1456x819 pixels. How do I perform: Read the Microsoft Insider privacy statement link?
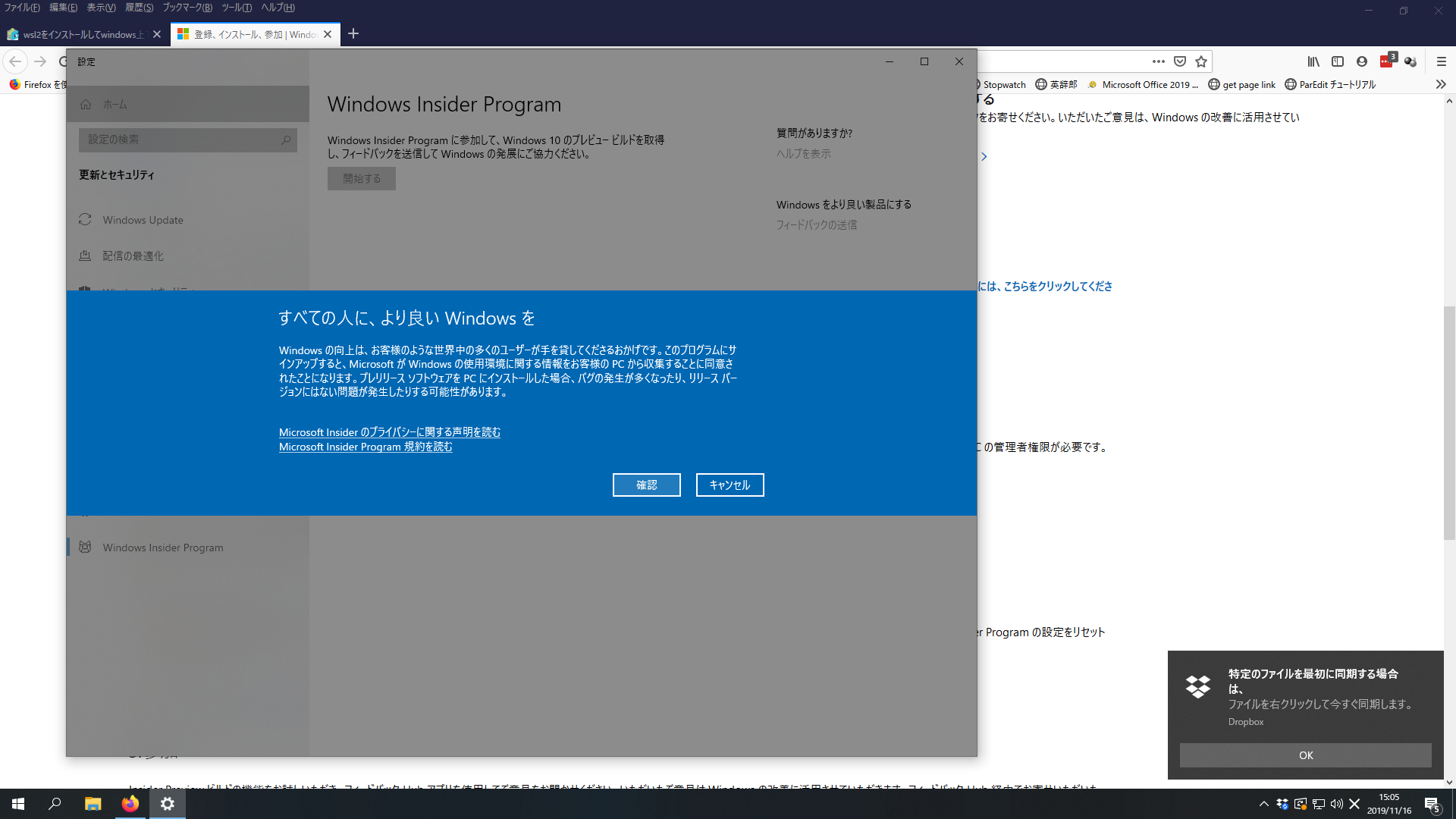coord(389,432)
